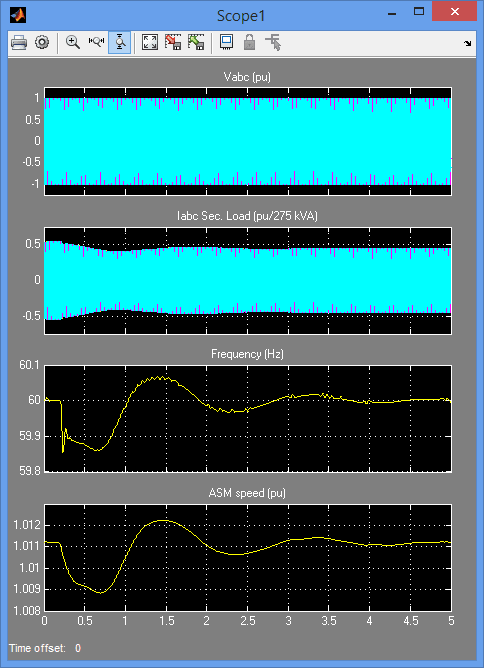The height and width of the screenshot is (668, 484).
Task: Click the Print icon in the scope toolbar
Action: point(19,42)
